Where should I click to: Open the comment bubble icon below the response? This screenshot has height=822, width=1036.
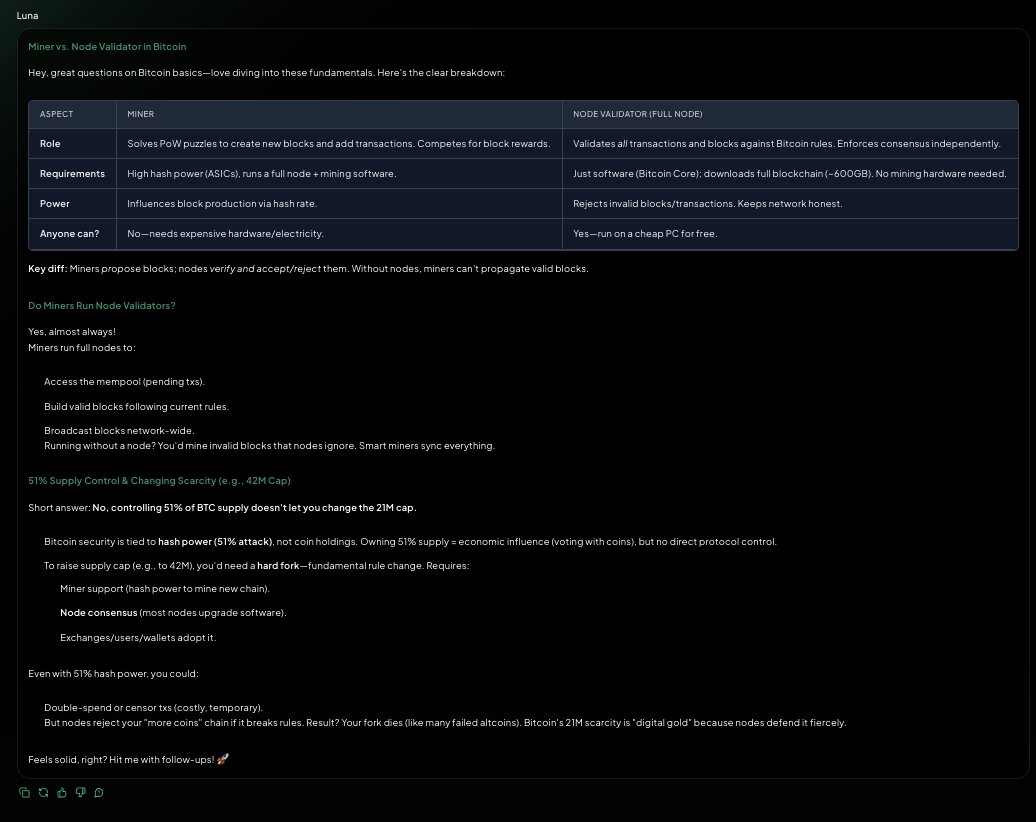pyautogui.click(x=99, y=792)
